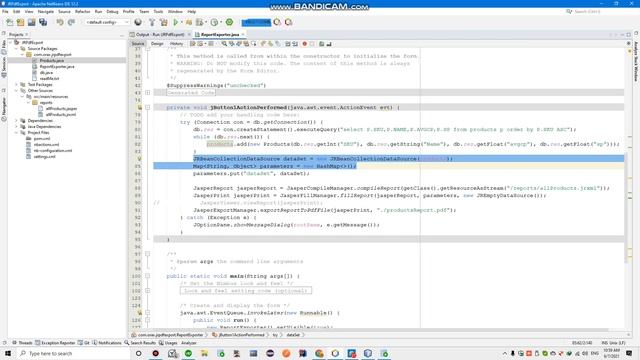Open the Refactor menu
The image size is (640, 360).
[x=82, y=11]
